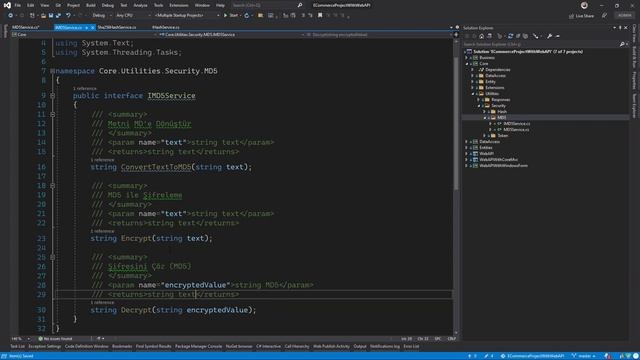Click the feedback icon beside Live Share
Viewport: 640px width, 360px height.
(x=604, y=16)
